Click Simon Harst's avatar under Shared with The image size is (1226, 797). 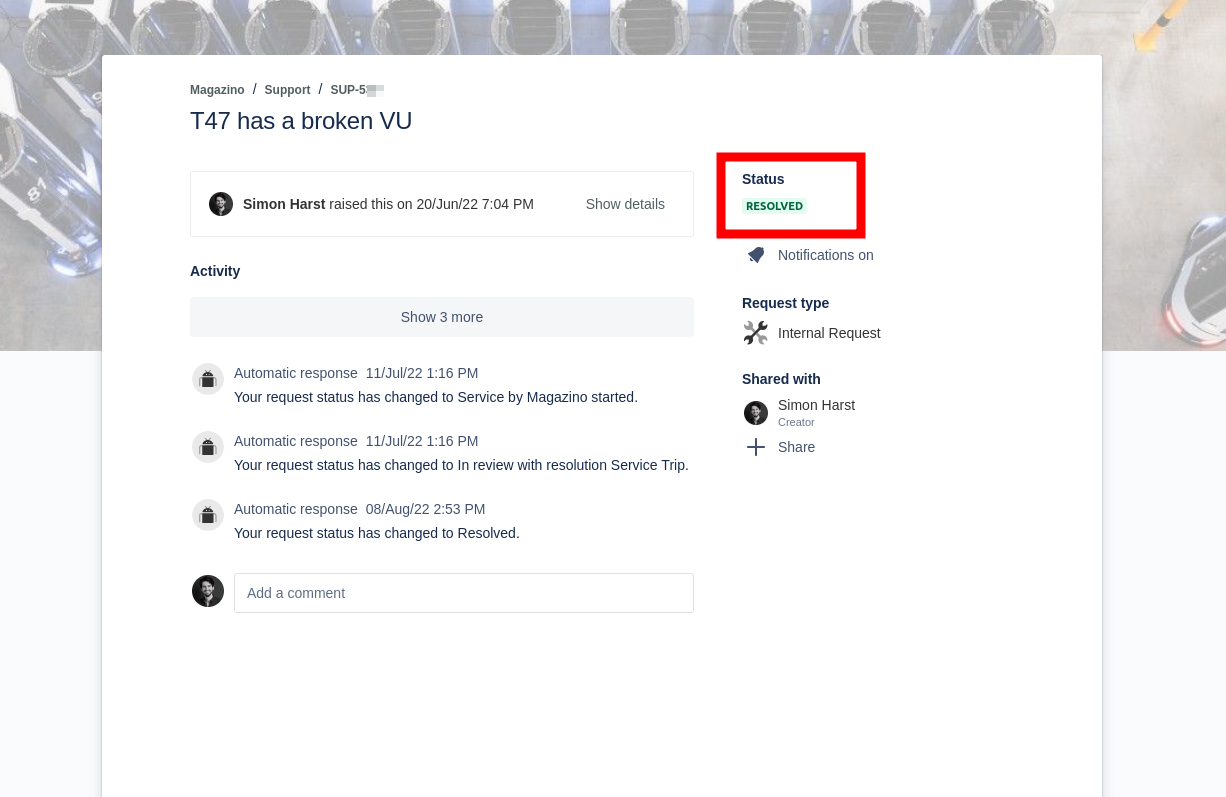tap(756, 413)
